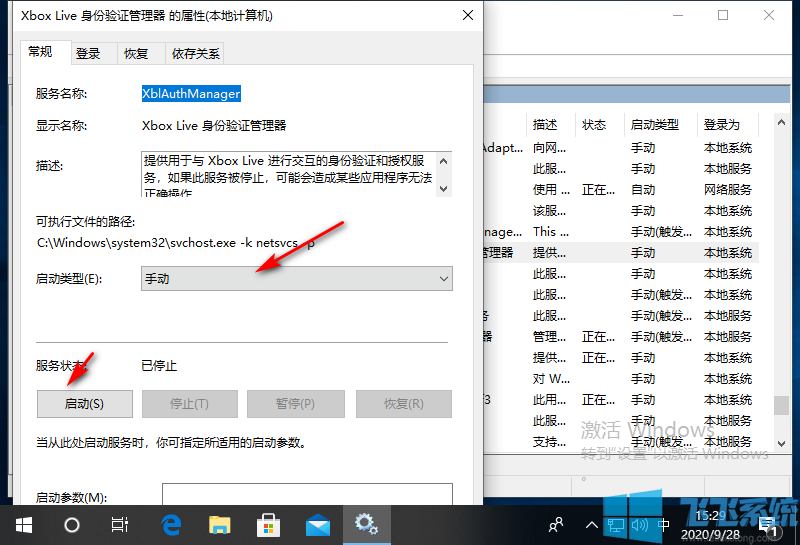Image resolution: width=800 pixels, height=545 pixels.
Task: Select service row with '对 W...' description
Action: pos(621,379)
